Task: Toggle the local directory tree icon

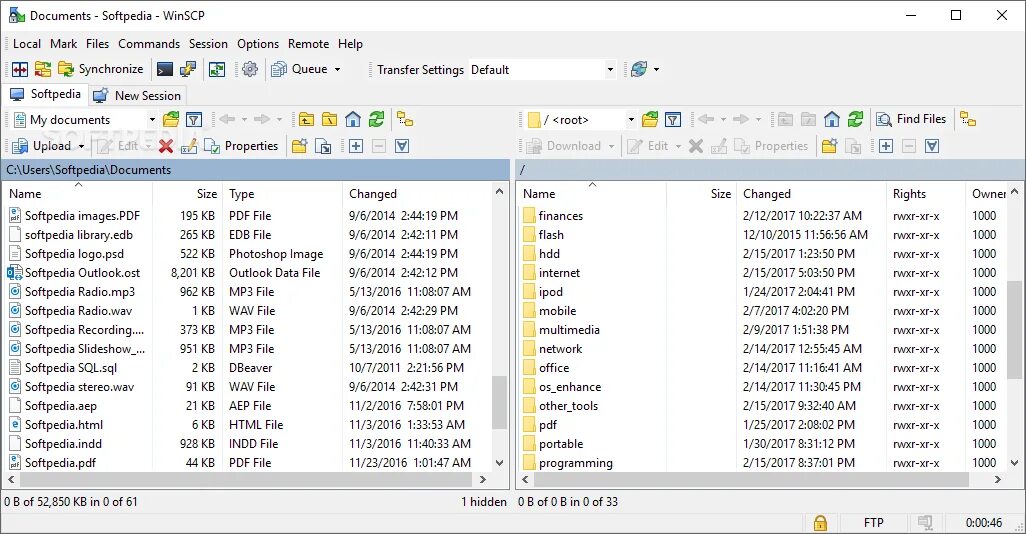Action: [405, 120]
